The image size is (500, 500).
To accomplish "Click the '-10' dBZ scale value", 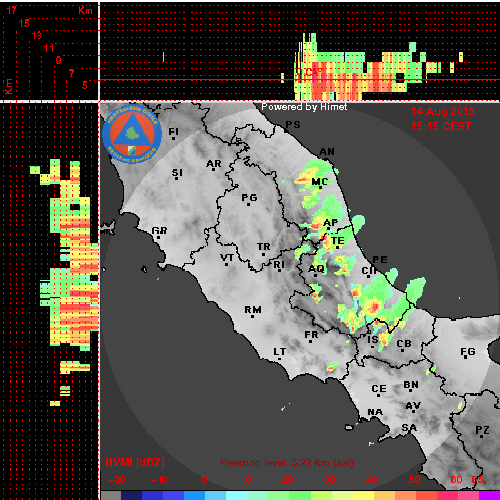I will coord(159,480).
